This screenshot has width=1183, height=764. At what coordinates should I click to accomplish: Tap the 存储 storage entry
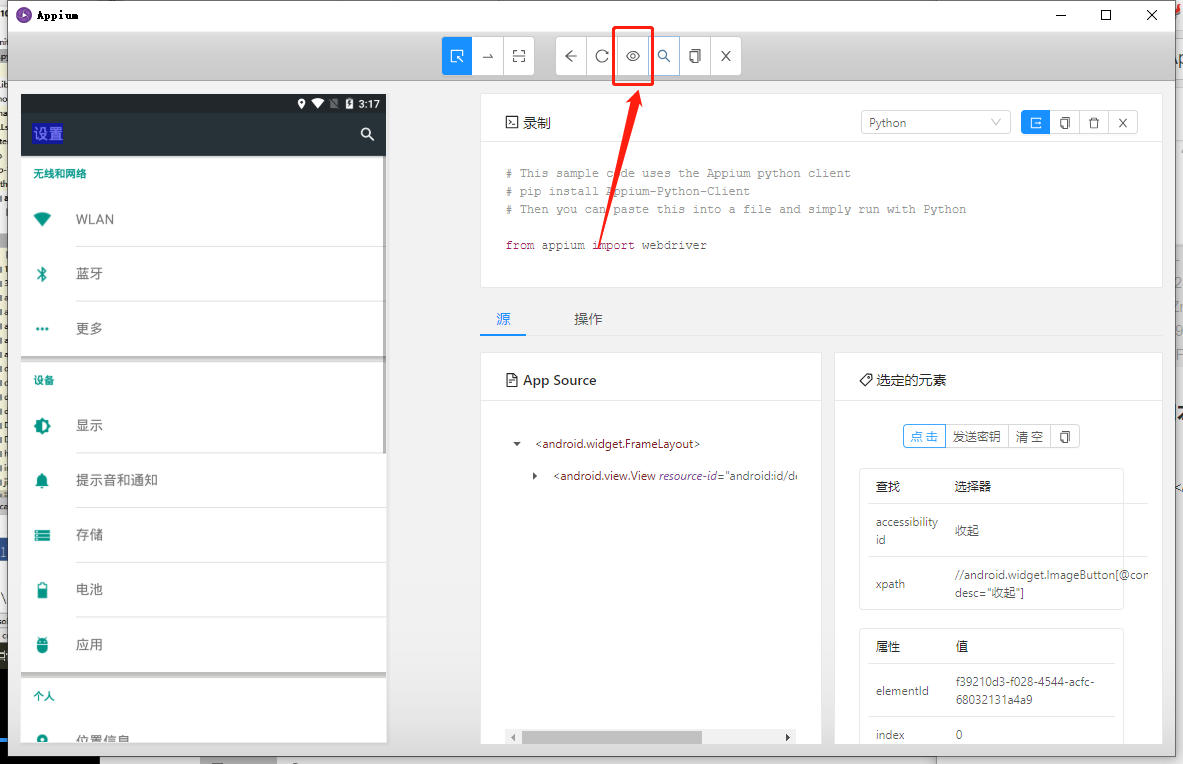point(204,535)
